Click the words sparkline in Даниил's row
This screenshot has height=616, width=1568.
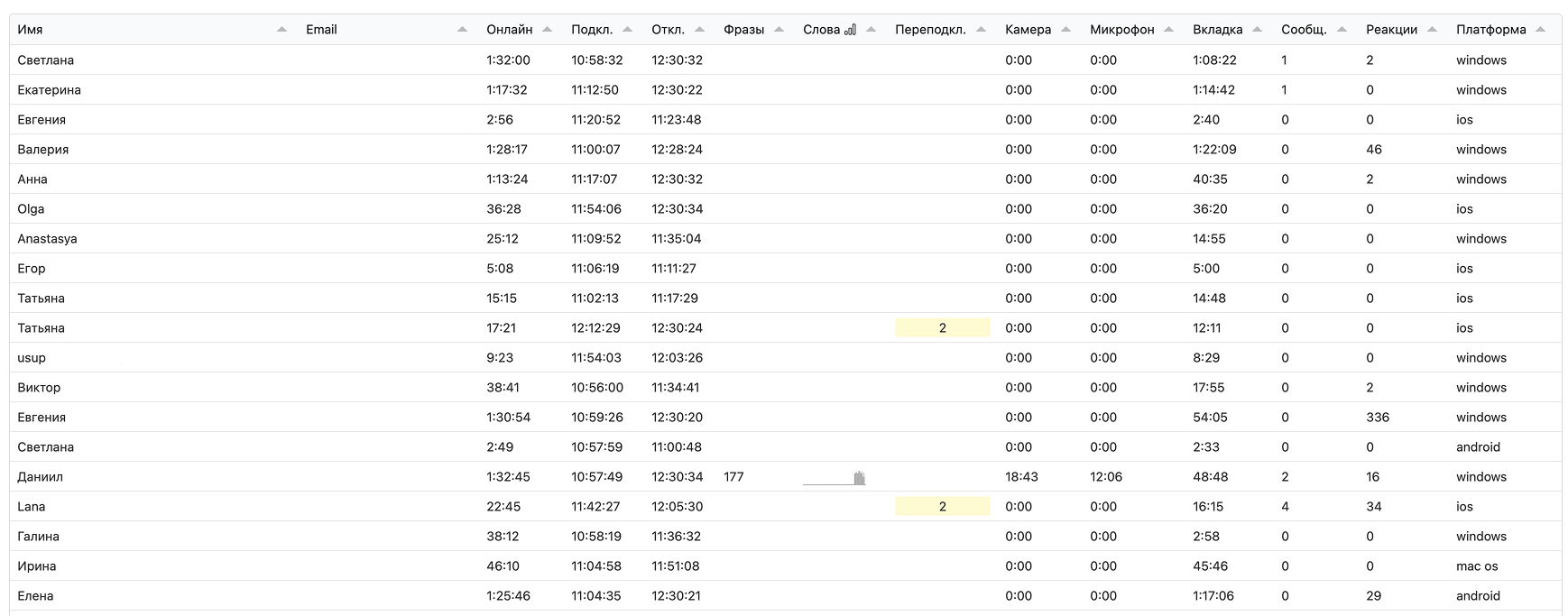pos(835,478)
